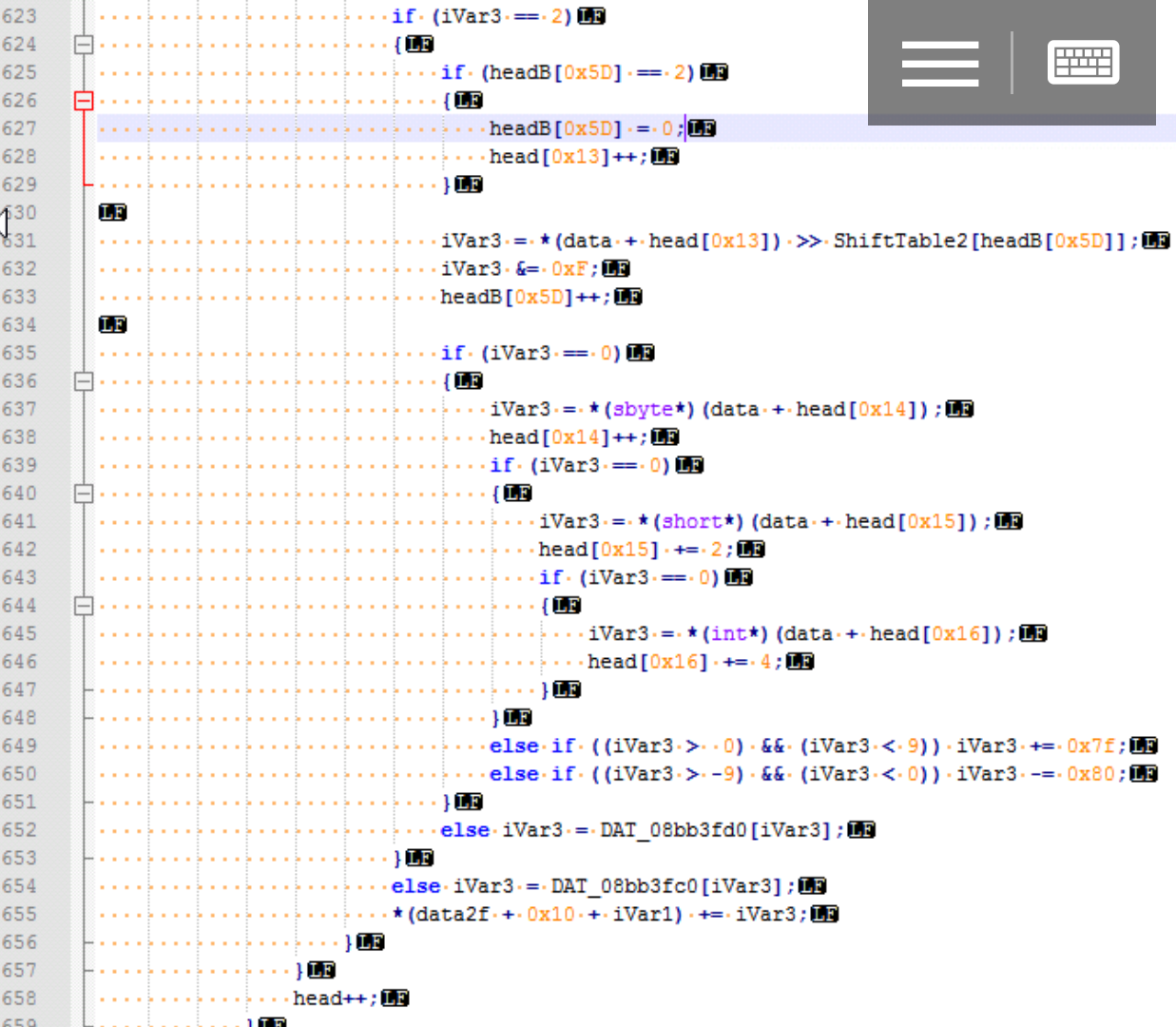Open the hamburger menu in the overlay

(x=939, y=64)
